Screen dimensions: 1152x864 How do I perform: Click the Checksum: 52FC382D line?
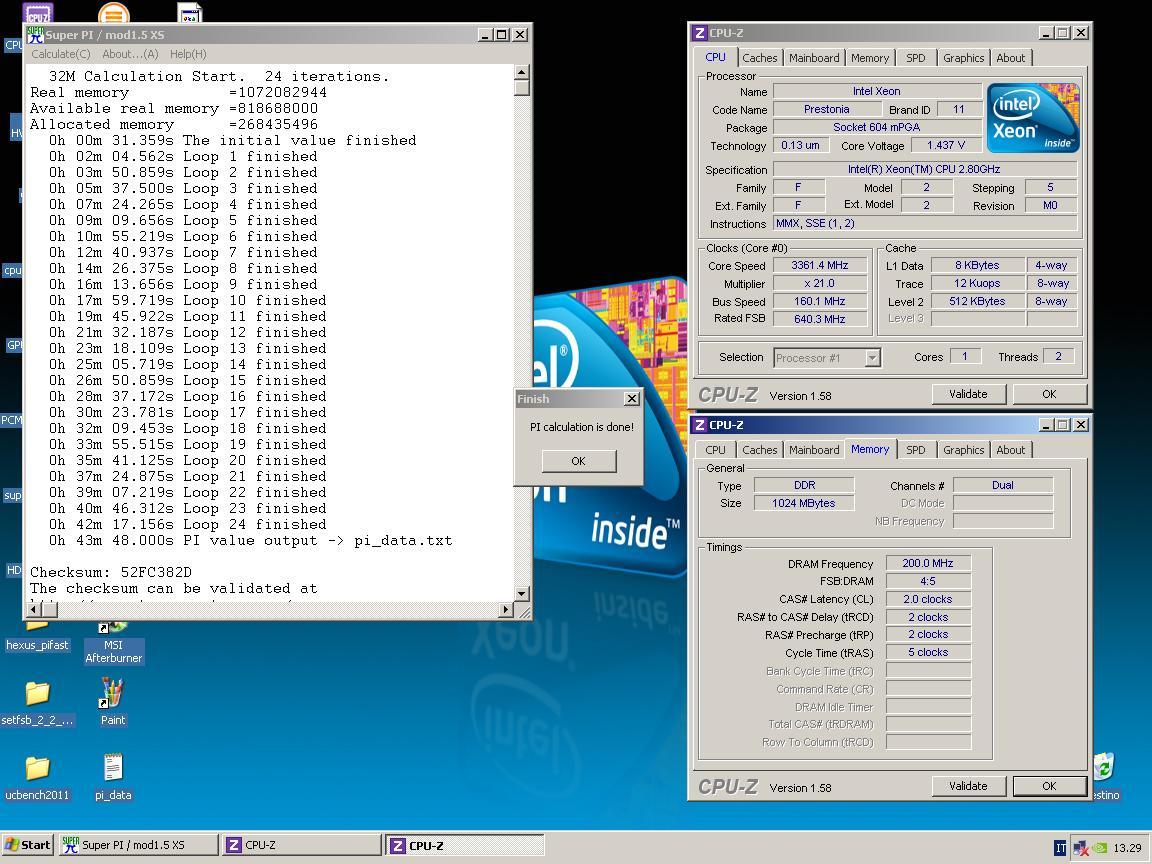click(111, 572)
